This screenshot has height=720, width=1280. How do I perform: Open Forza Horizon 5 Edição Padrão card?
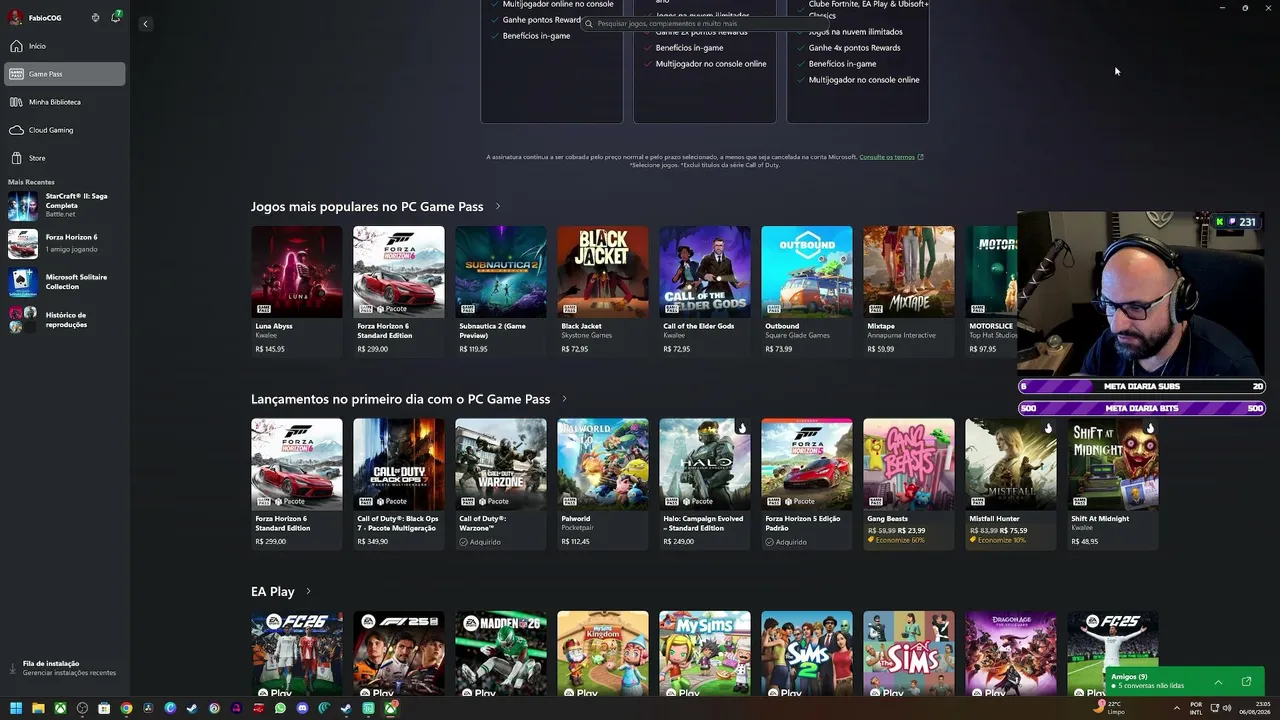coord(807,484)
